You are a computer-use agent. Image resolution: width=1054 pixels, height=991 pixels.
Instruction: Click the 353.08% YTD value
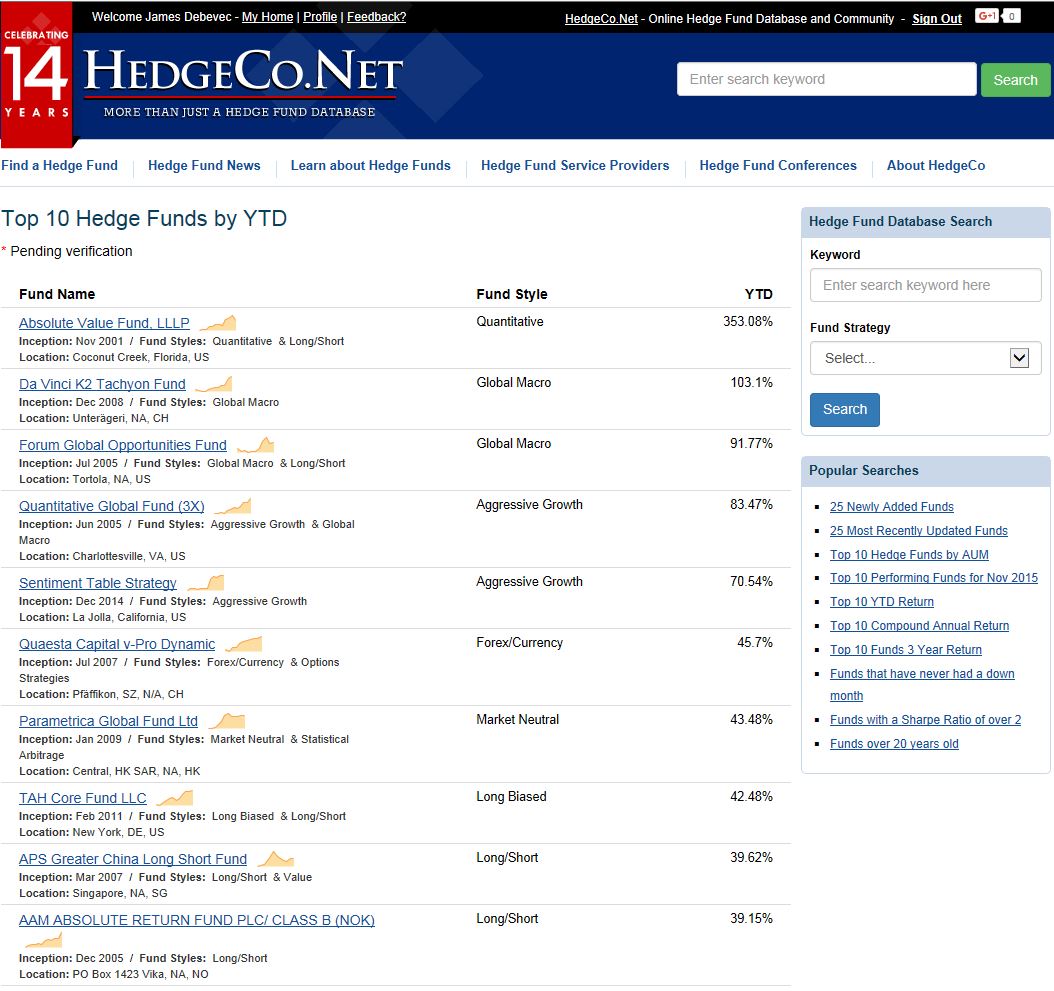pyautogui.click(x=747, y=321)
